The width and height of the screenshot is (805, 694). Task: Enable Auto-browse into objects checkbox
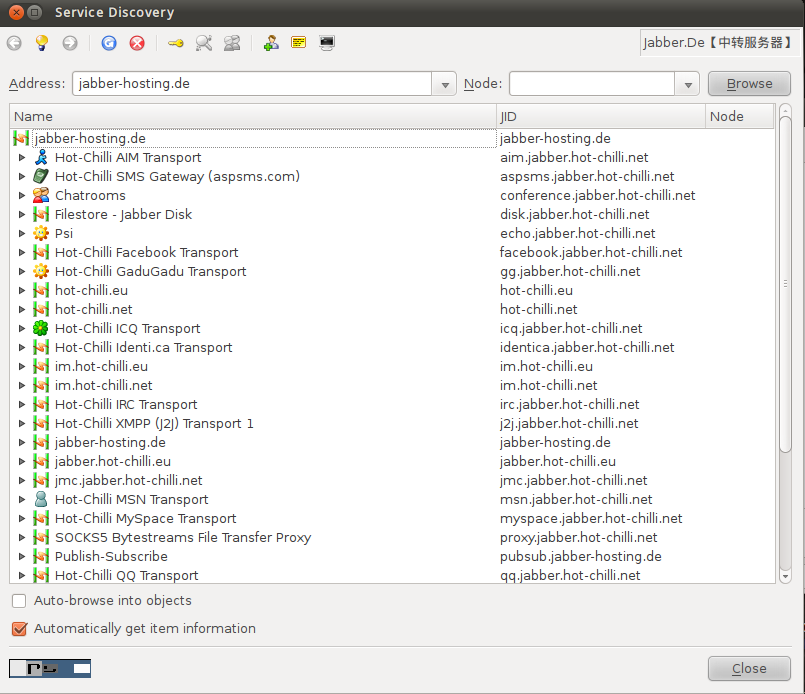click(x=19, y=601)
